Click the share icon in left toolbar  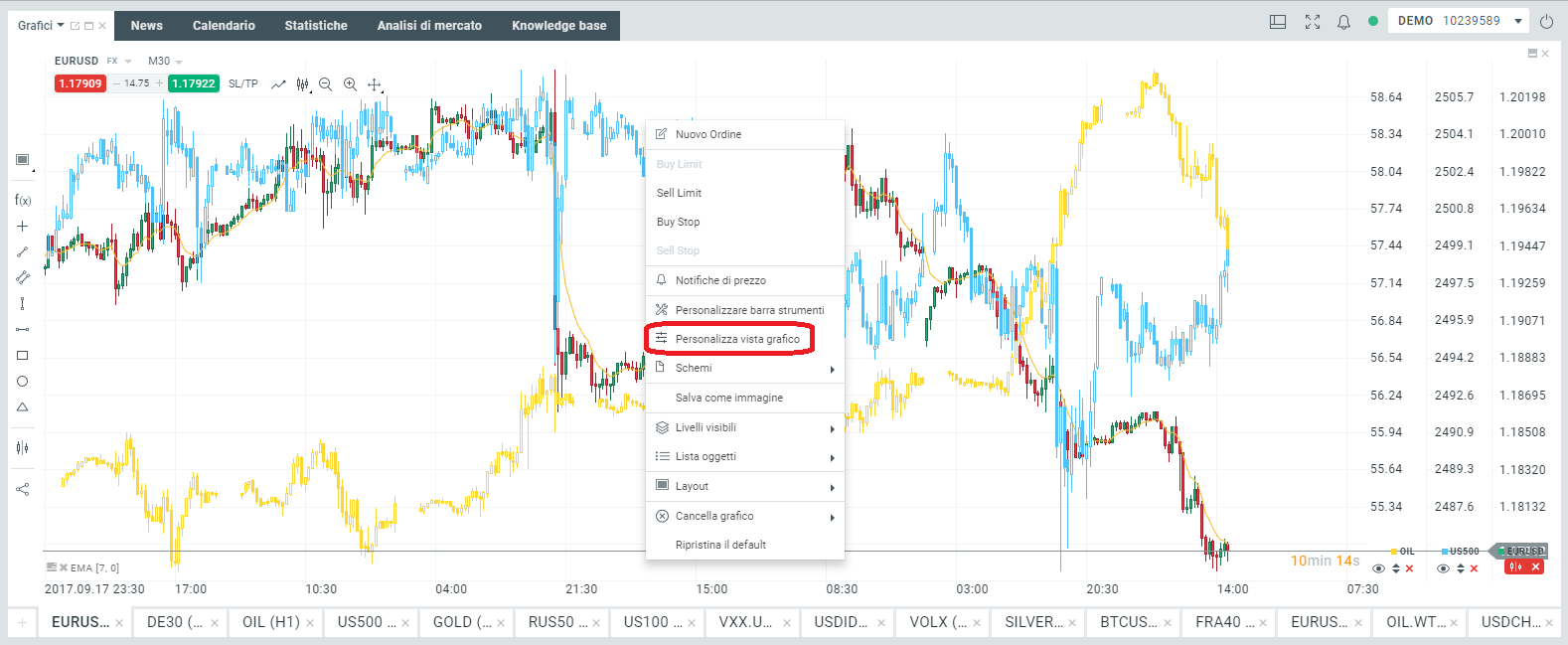[x=22, y=489]
